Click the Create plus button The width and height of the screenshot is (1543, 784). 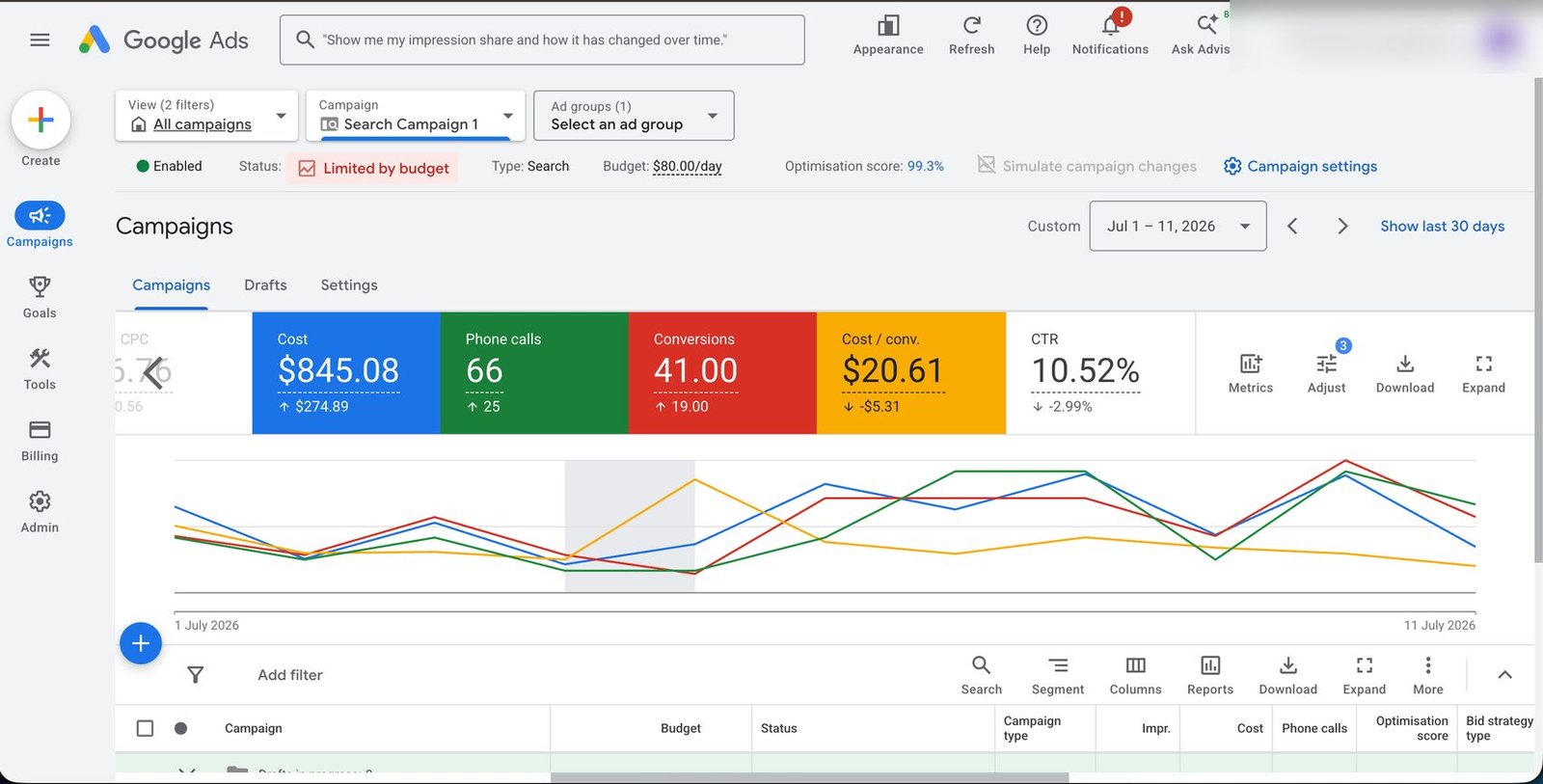coord(41,120)
